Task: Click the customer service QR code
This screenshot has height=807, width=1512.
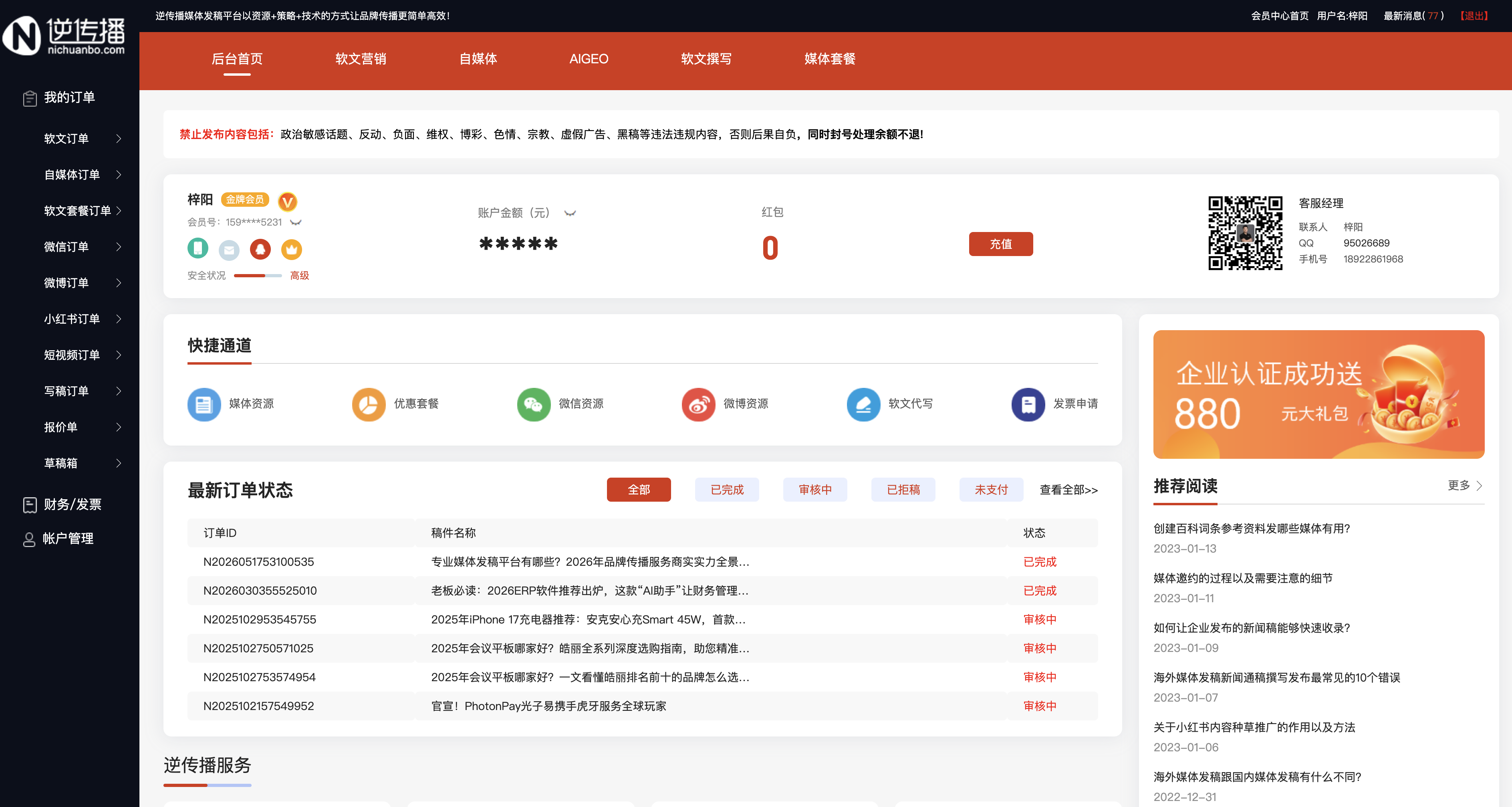Action: [x=1245, y=233]
